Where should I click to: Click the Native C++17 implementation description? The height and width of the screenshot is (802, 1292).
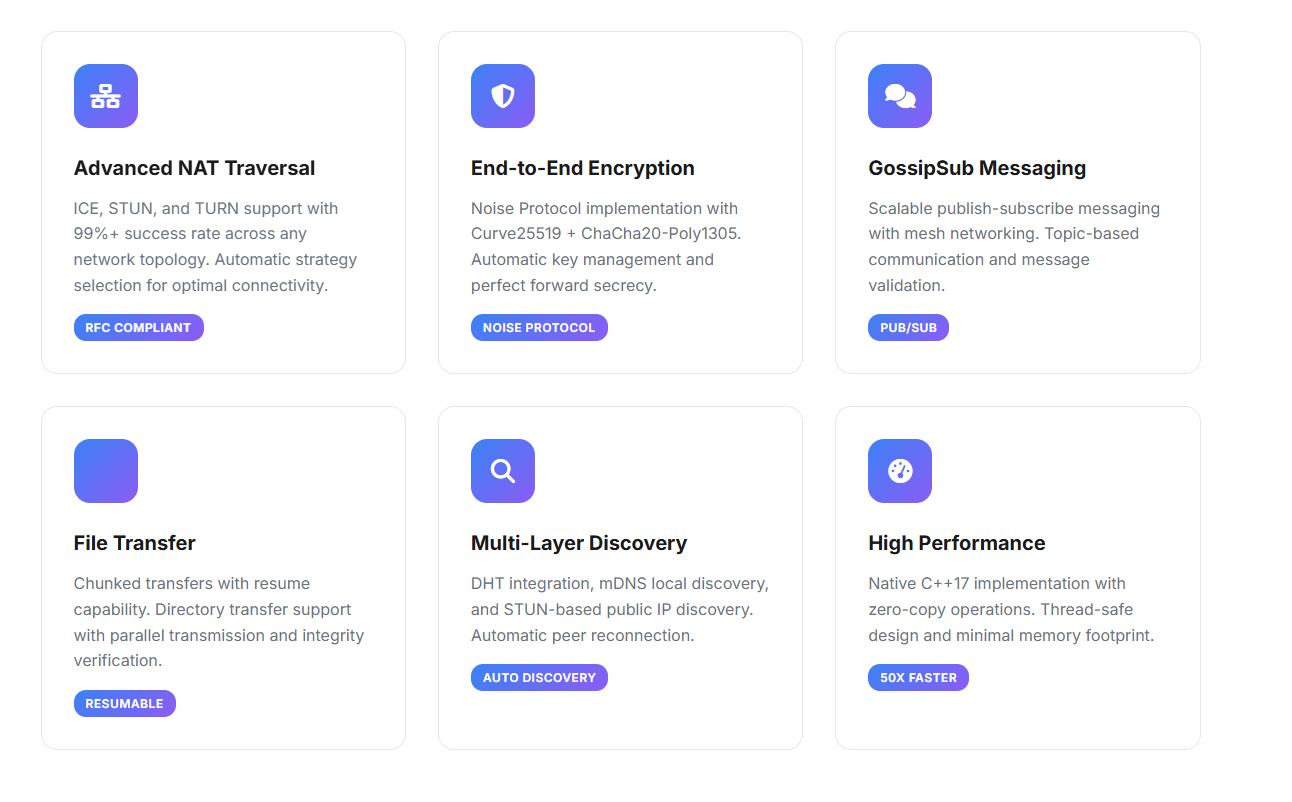click(1010, 609)
